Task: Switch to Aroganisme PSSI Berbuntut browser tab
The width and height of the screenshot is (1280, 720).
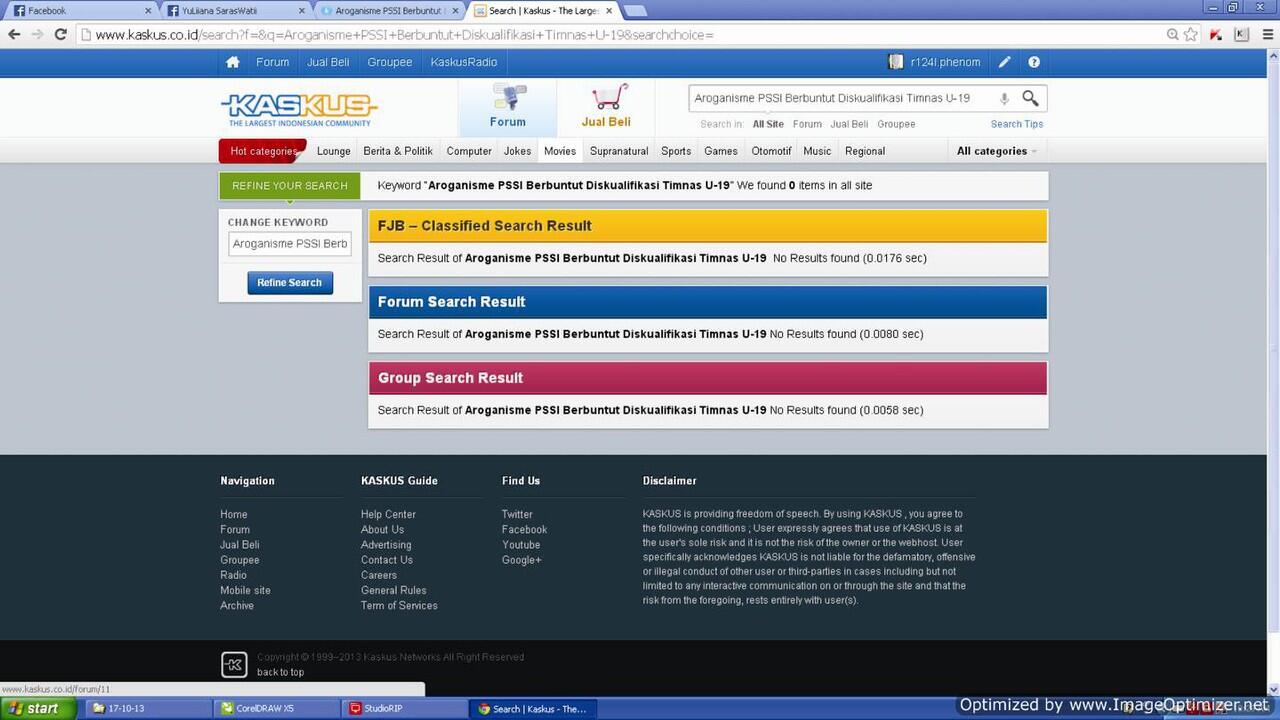Action: tap(388, 11)
